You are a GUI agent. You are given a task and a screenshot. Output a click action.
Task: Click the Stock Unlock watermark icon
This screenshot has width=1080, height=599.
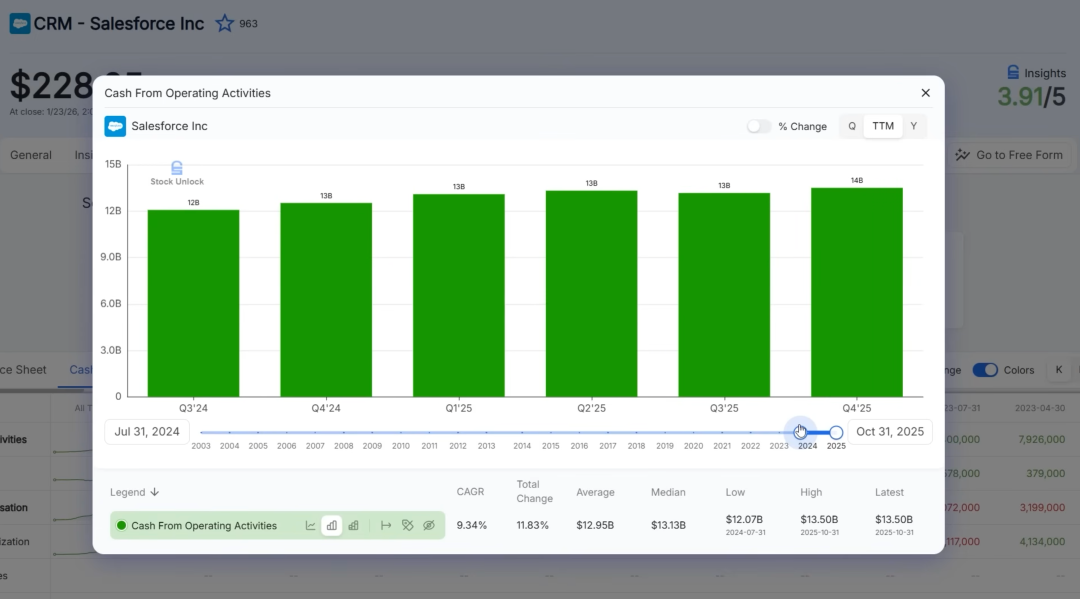[x=177, y=169]
